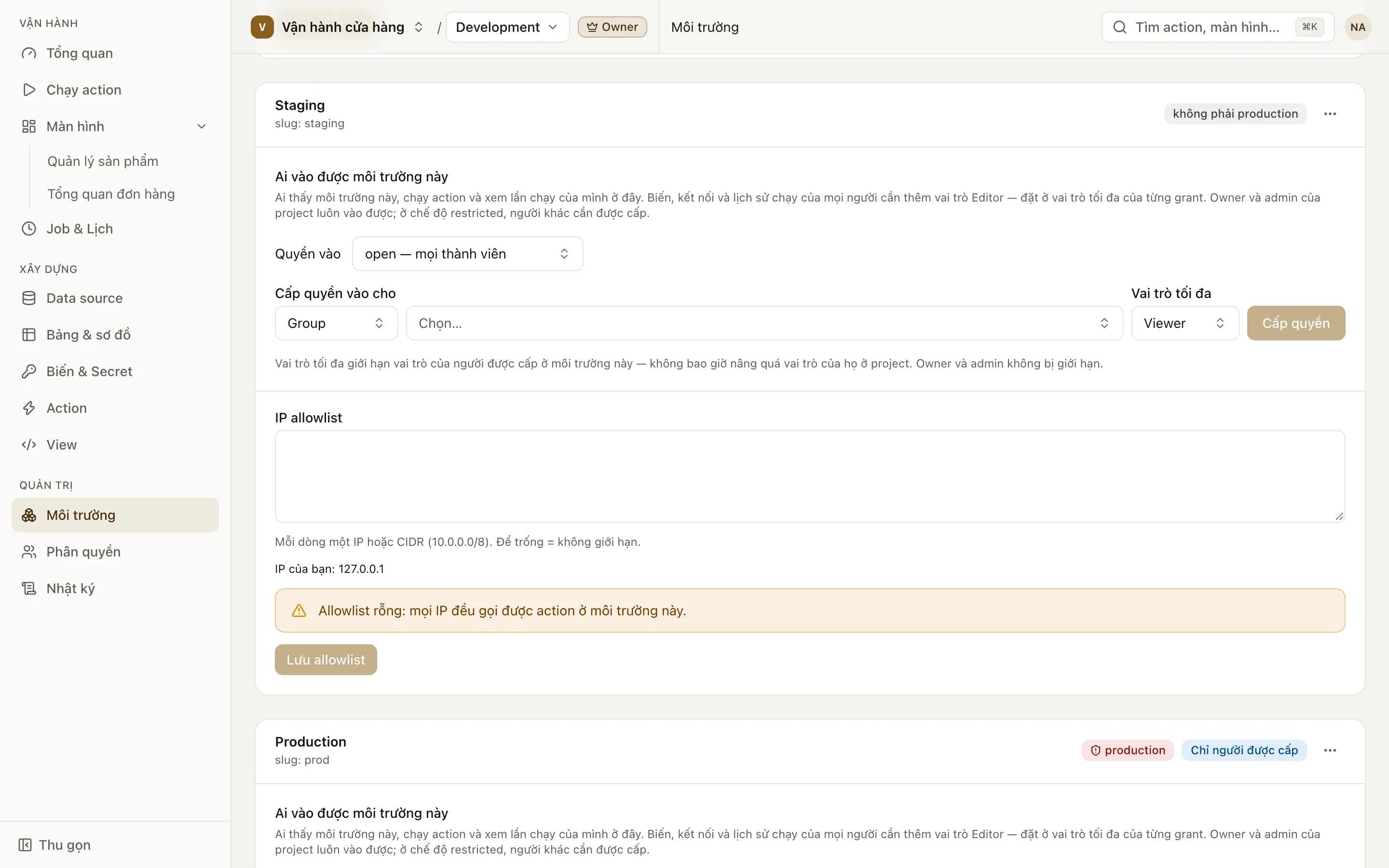Switch the Development environment selector
This screenshot has height=868, width=1389.
507,27
